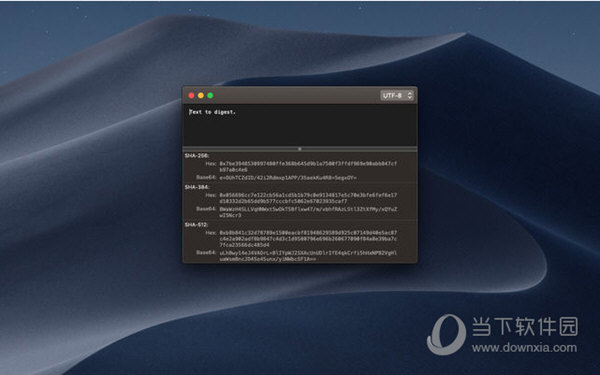
Task: Click the split divider handle below text area
Action: pyautogui.click(x=300, y=149)
